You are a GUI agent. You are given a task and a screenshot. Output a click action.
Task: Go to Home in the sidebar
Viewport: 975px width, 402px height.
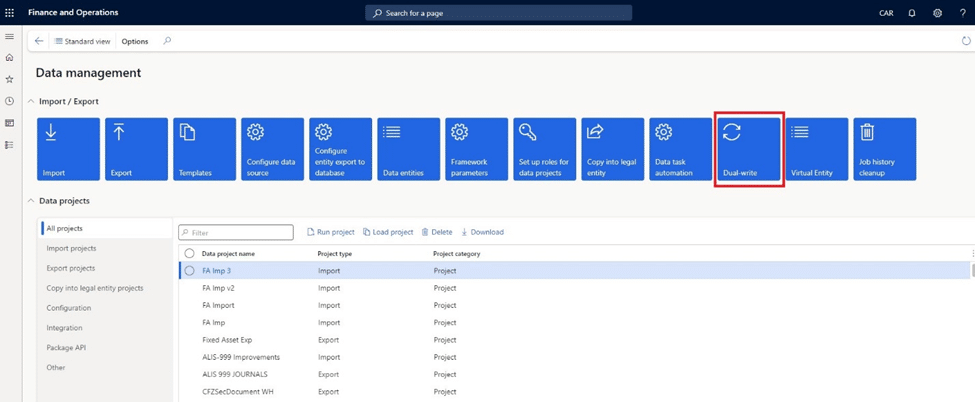pyautogui.click(x=9, y=57)
